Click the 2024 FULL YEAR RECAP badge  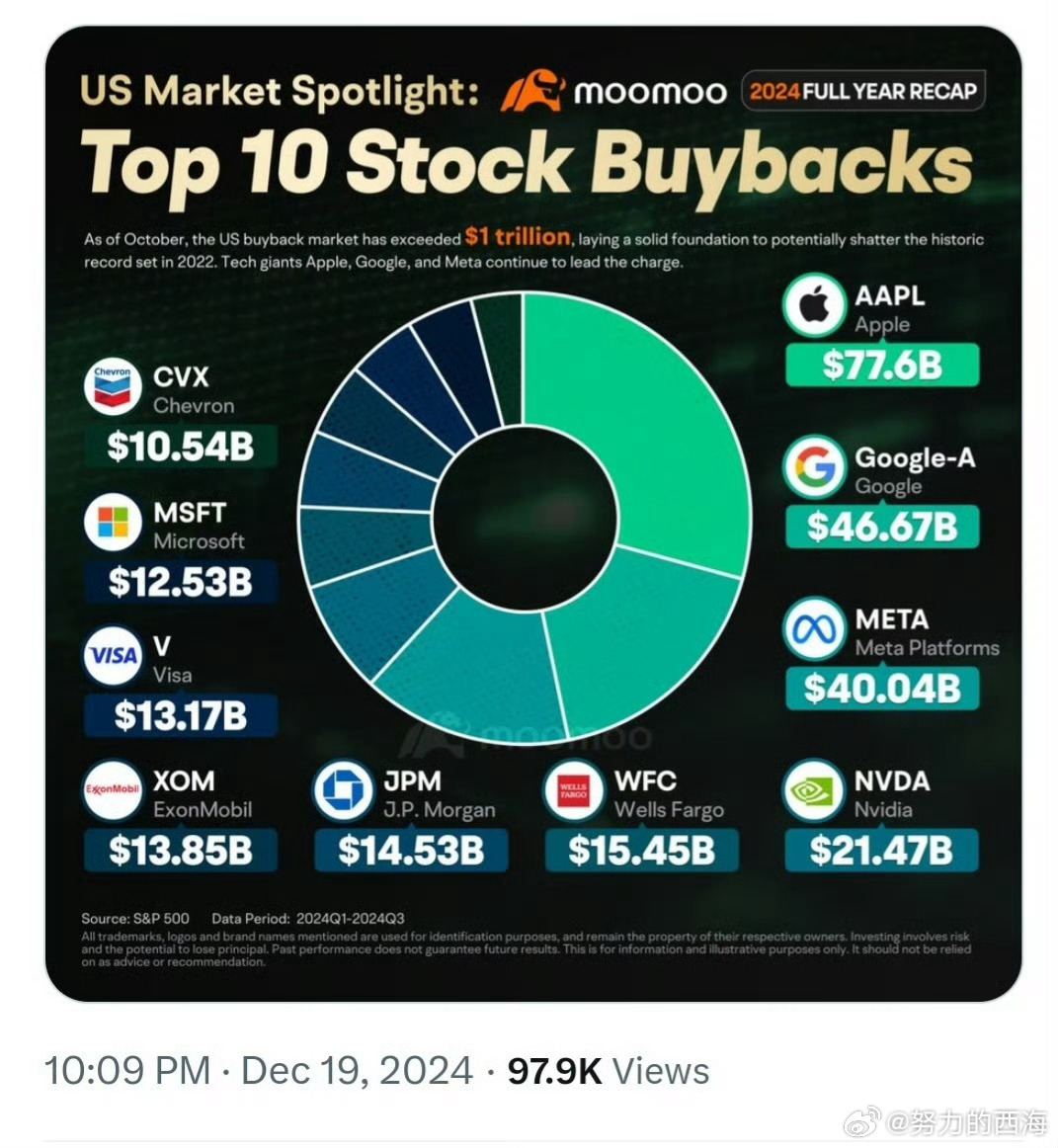click(863, 91)
